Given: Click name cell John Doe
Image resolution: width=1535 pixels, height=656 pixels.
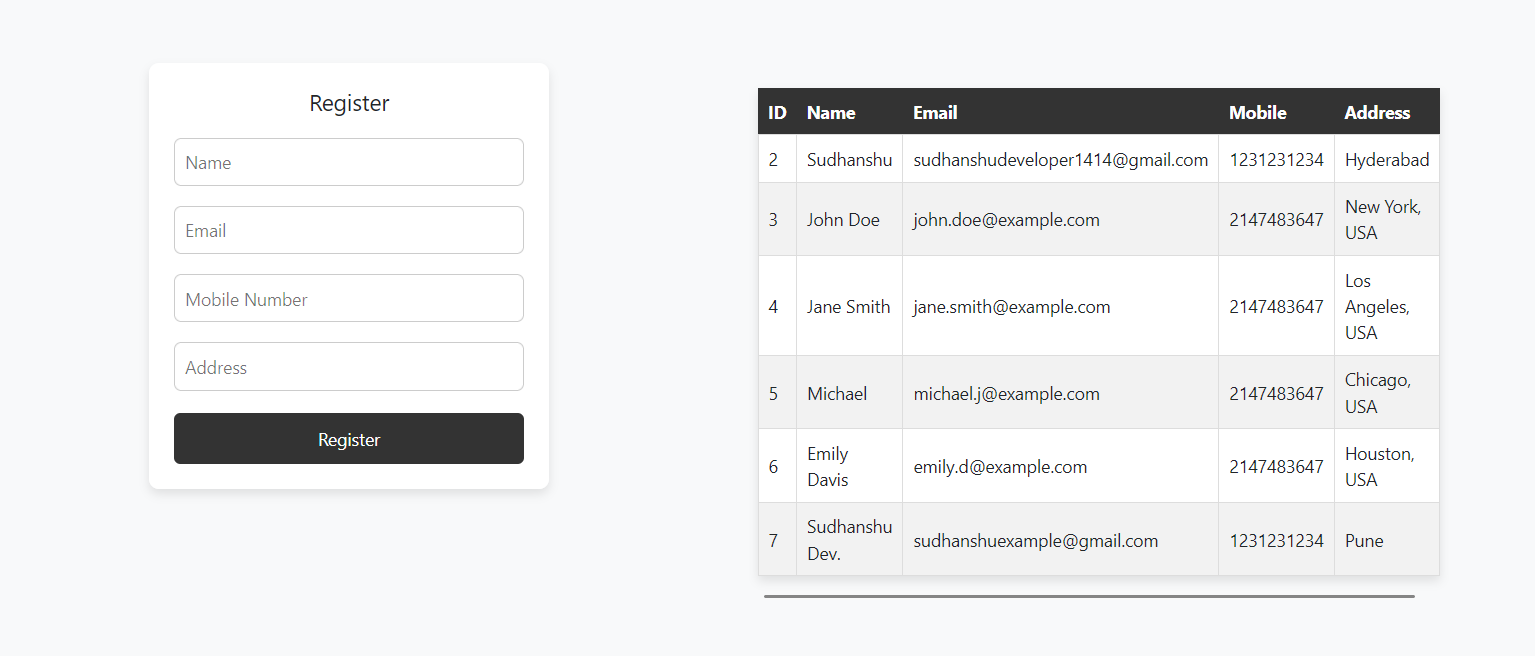Looking at the screenshot, I should coord(849,219).
